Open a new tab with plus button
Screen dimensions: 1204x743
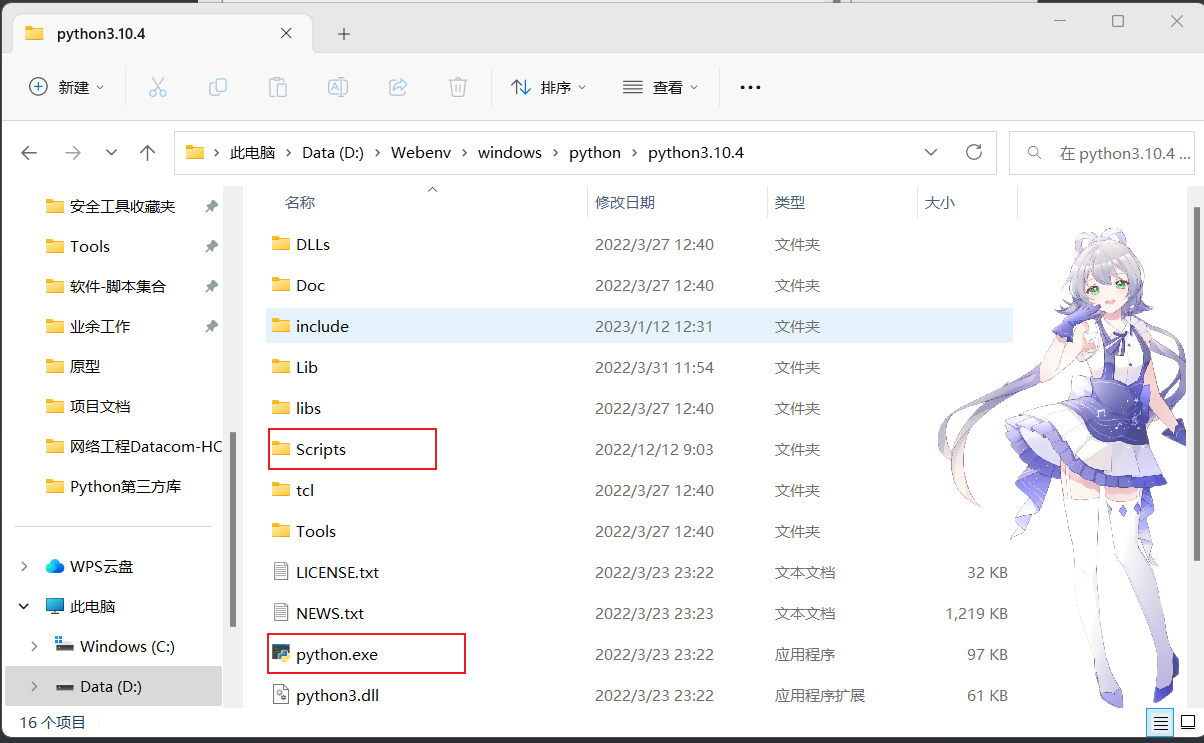click(x=344, y=34)
